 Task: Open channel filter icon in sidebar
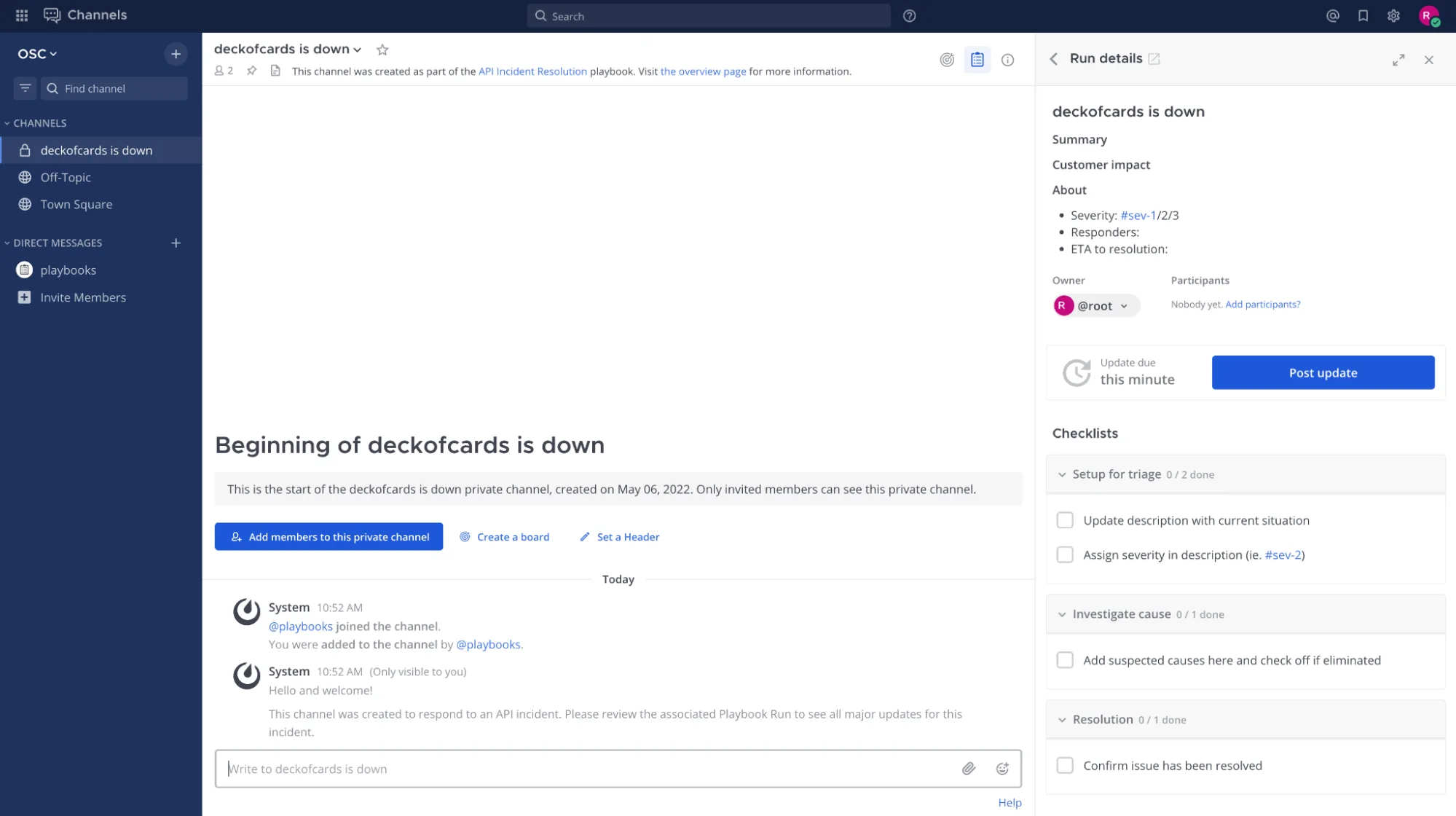pos(25,88)
